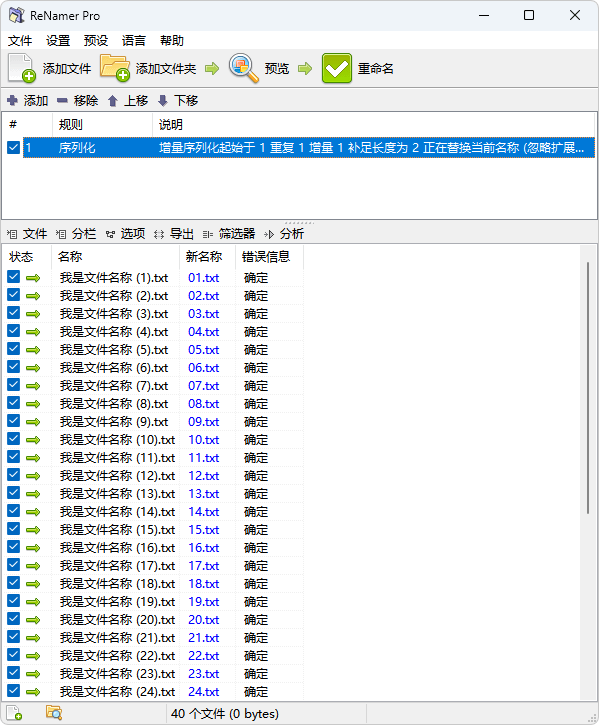Open the 预设 menu in the menu bar
This screenshot has width=599, height=725.
coord(96,41)
